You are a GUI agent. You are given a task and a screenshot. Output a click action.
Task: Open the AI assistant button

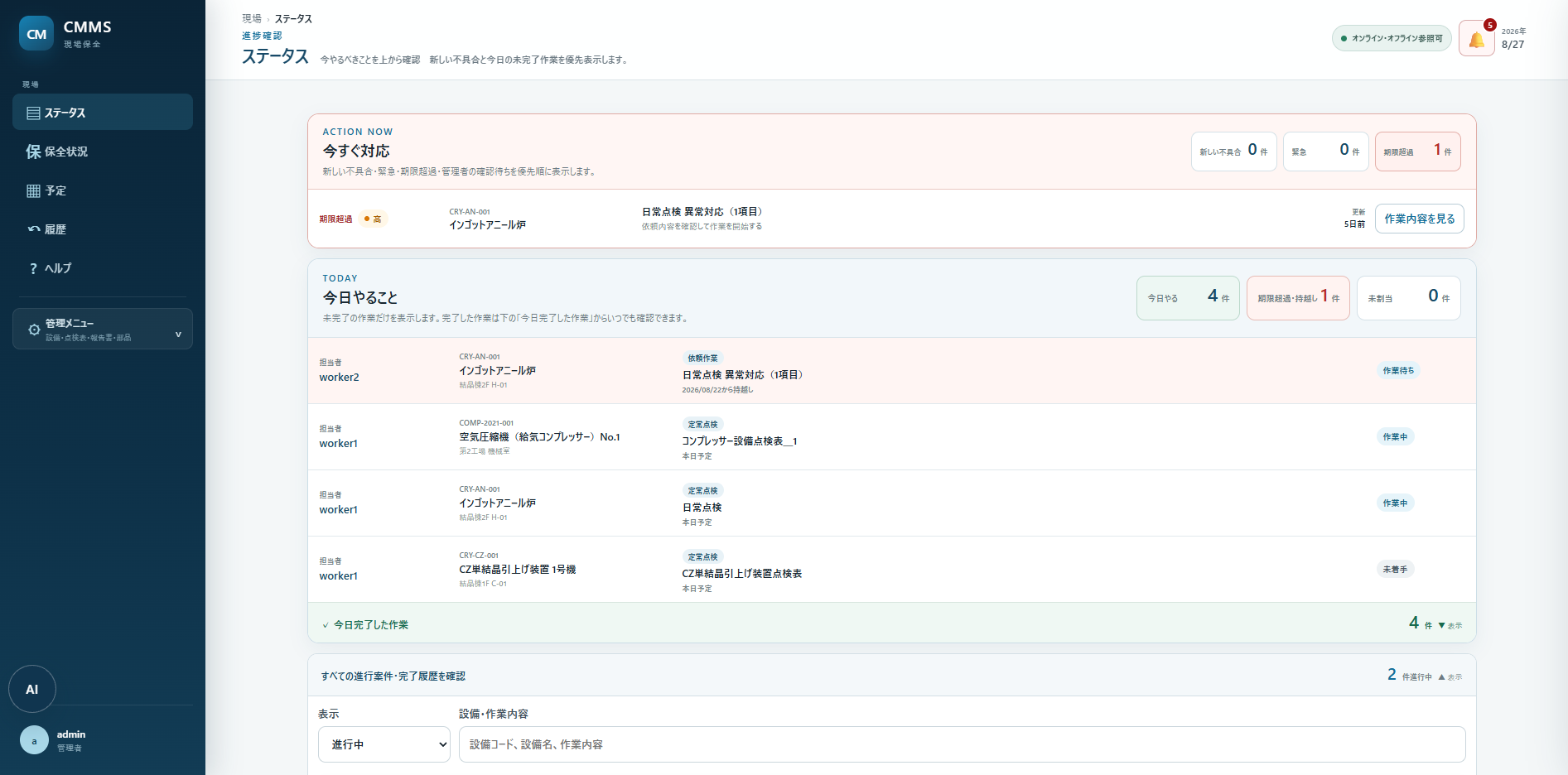point(32,689)
